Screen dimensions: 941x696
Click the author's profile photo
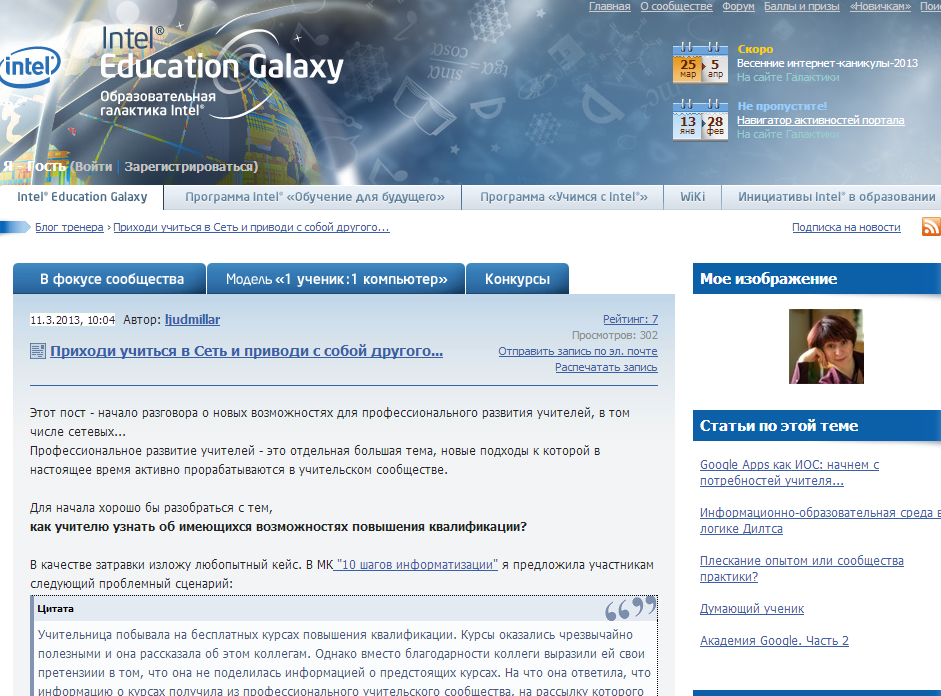point(826,346)
